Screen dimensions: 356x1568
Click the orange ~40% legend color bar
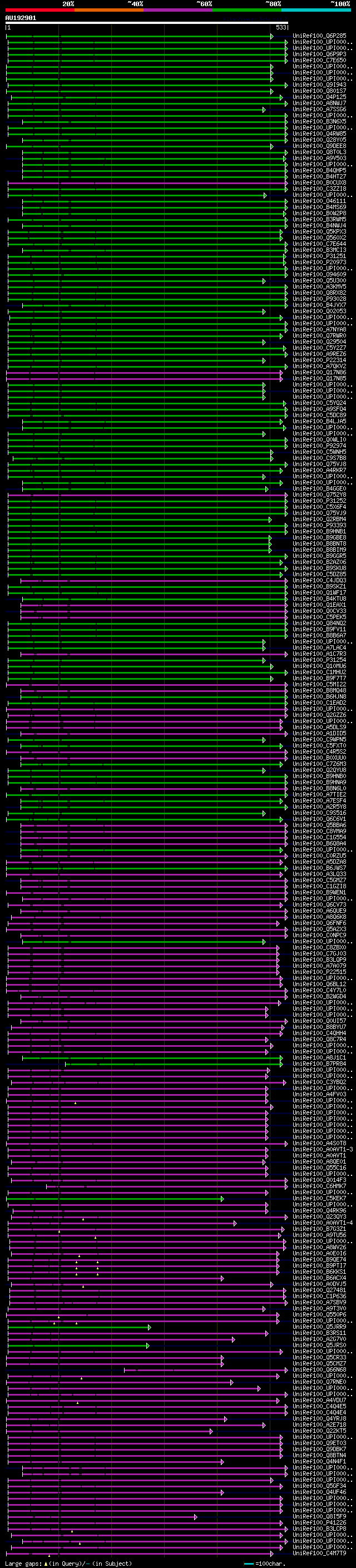109,10
